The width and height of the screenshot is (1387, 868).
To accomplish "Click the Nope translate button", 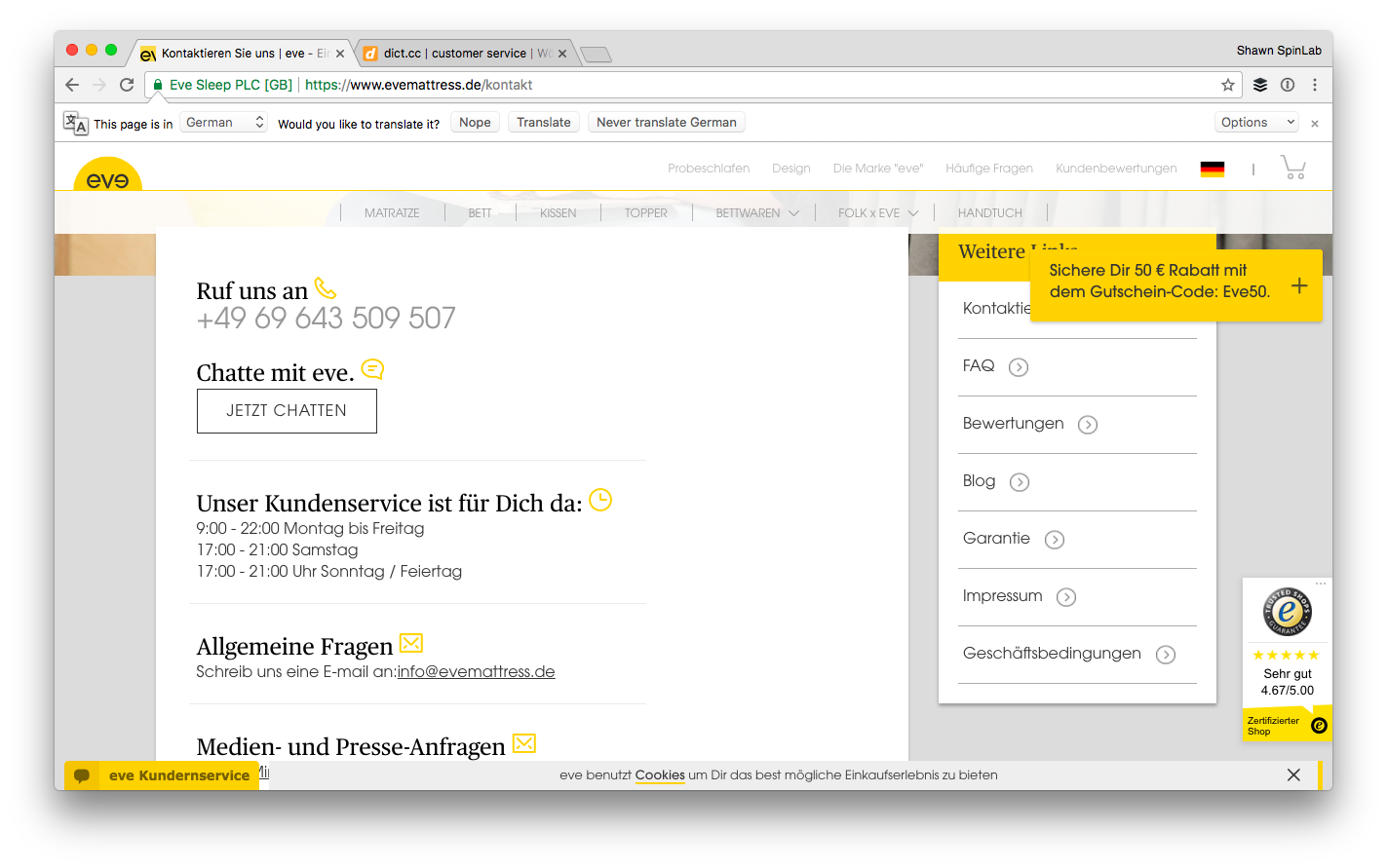I will click(475, 123).
